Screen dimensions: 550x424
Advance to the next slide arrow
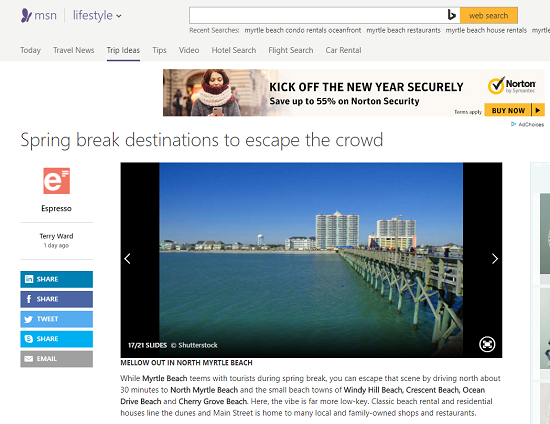coord(495,259)
